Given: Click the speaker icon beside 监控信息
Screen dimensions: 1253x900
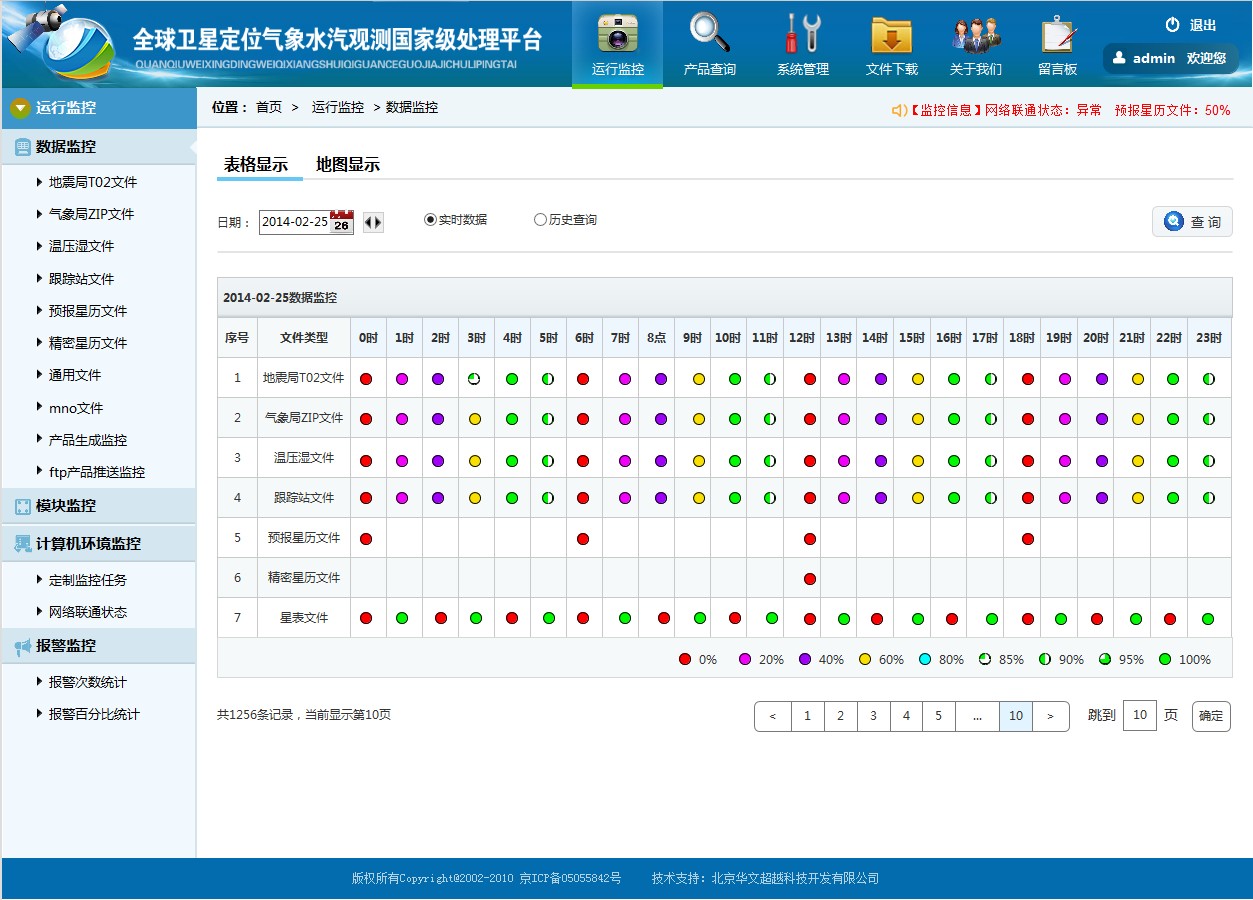Looking at the screenshot, I should click(899, 111).
